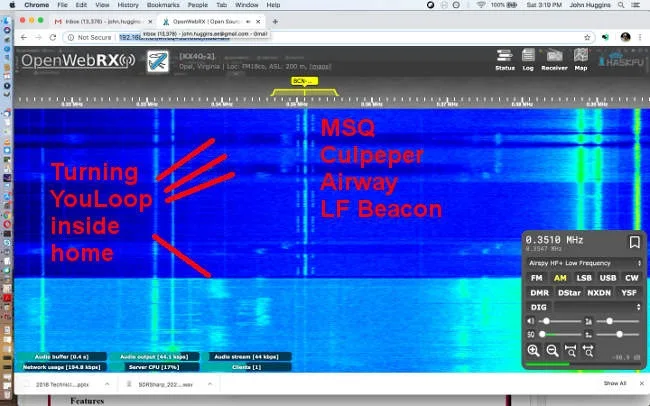Image resolution: width=650 pixels, height=406 pixels.
Task: Click the squelch SQ auto button
Action: (531, 334)
